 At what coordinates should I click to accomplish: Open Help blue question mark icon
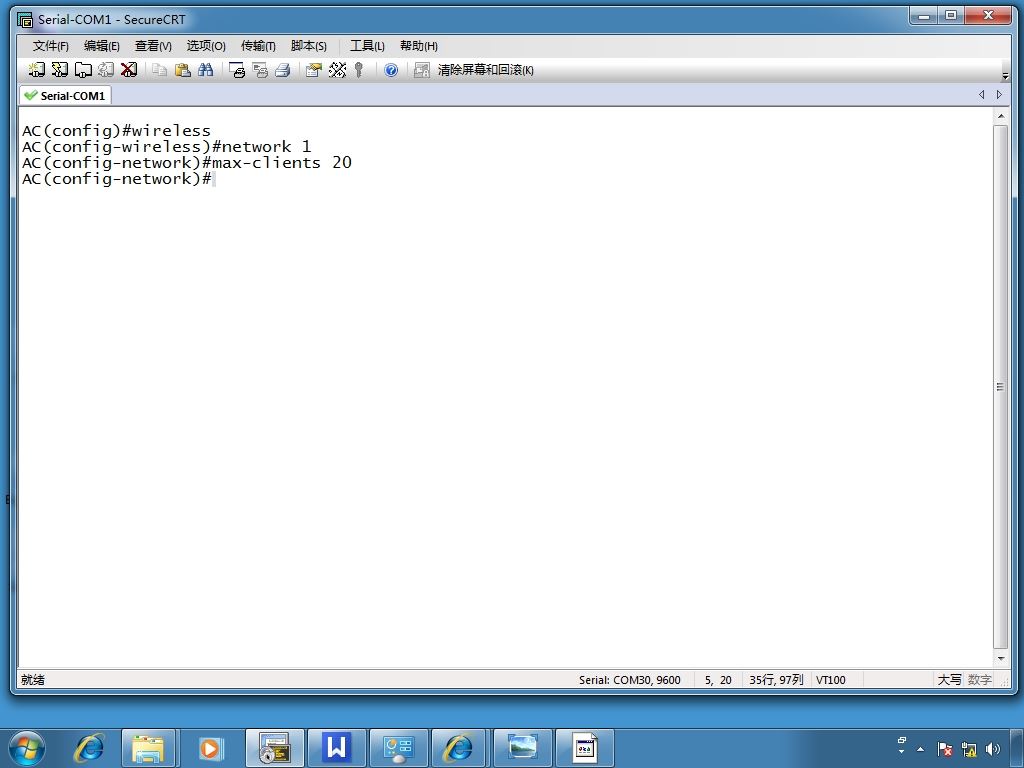click(x=391, y=70)
